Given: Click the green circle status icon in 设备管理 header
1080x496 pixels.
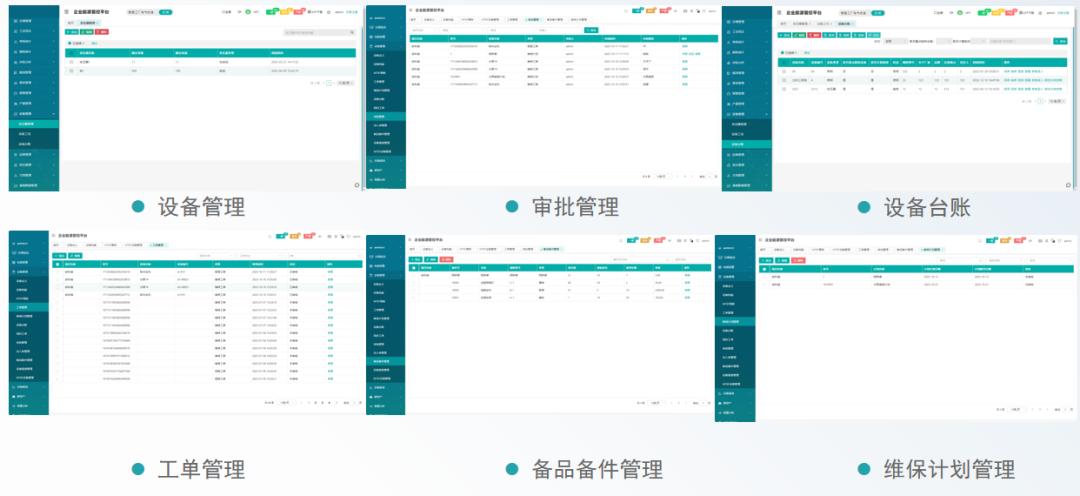Looking at the screenshot, I should click(248, 12).
